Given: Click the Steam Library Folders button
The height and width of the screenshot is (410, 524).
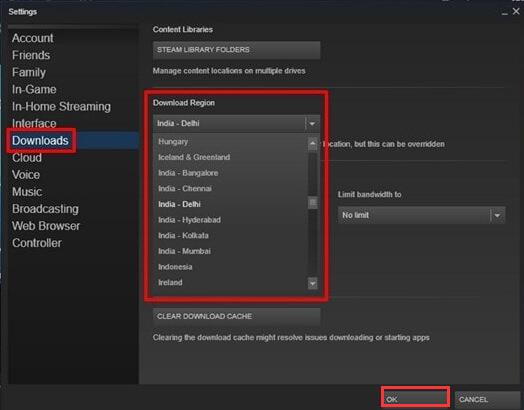Looking at the screenshot, I should point(236,50).
